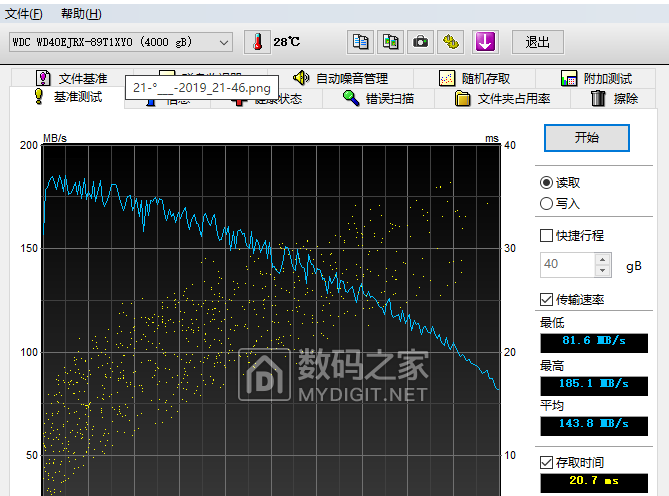
Task: Toggle the 传输速率 checkbox
Action: pyautogui.click(x=546, y=299)
